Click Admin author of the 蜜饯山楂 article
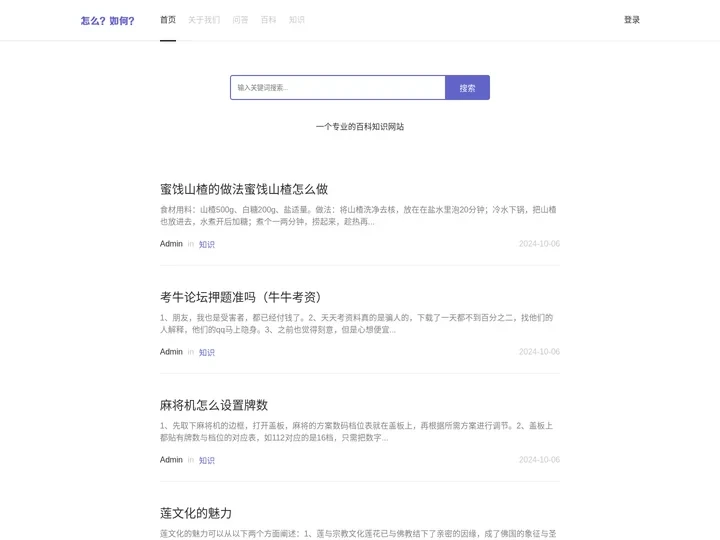The width and height of the screenshot is (720, 540). tap(171, 244)
